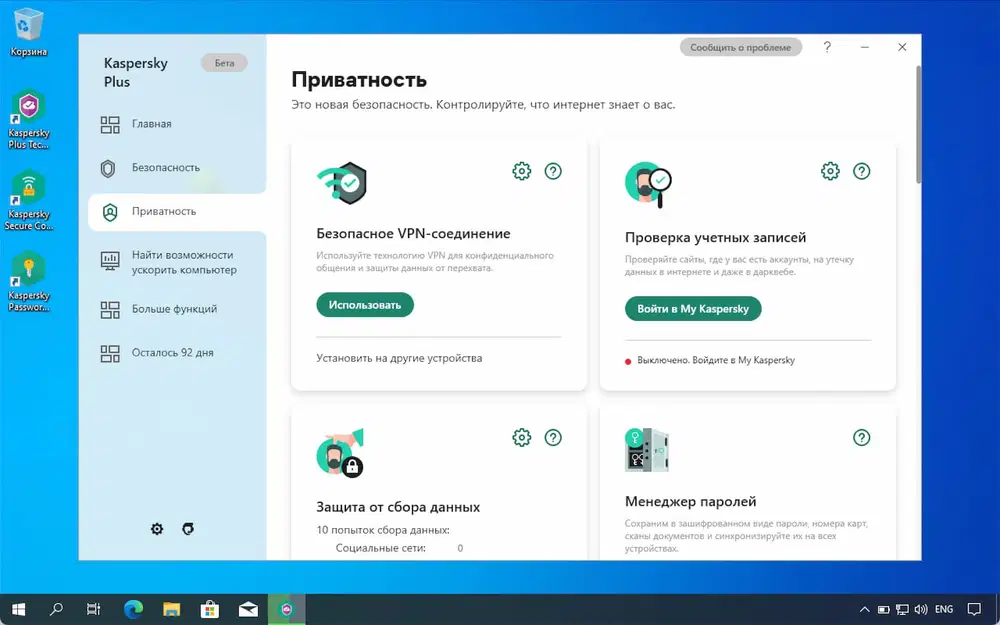Click the Kaspersky app icon on the taskbar
1000x625 pixels.
[286, 610]
